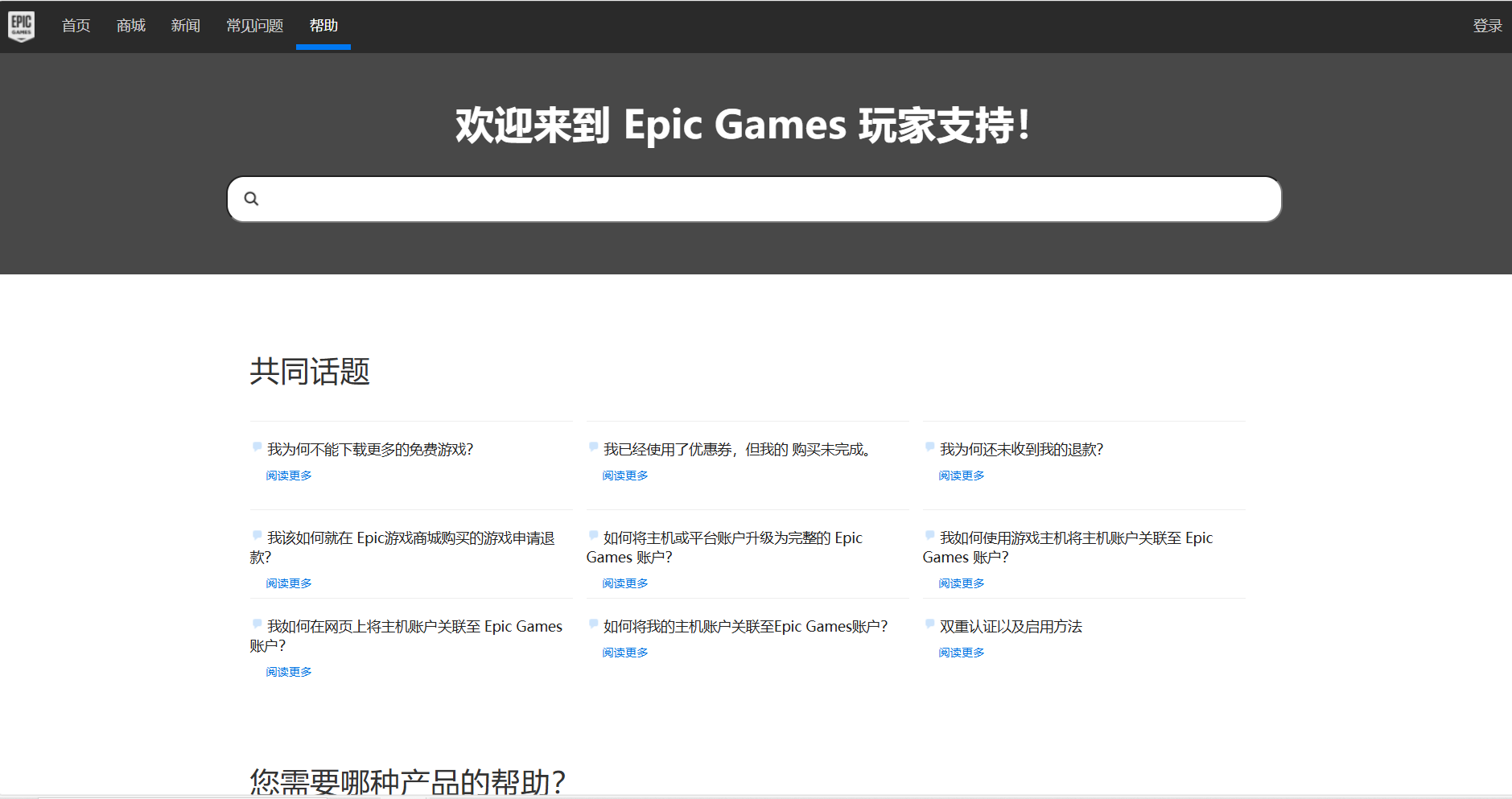Go to the 商城 store page

130,26
